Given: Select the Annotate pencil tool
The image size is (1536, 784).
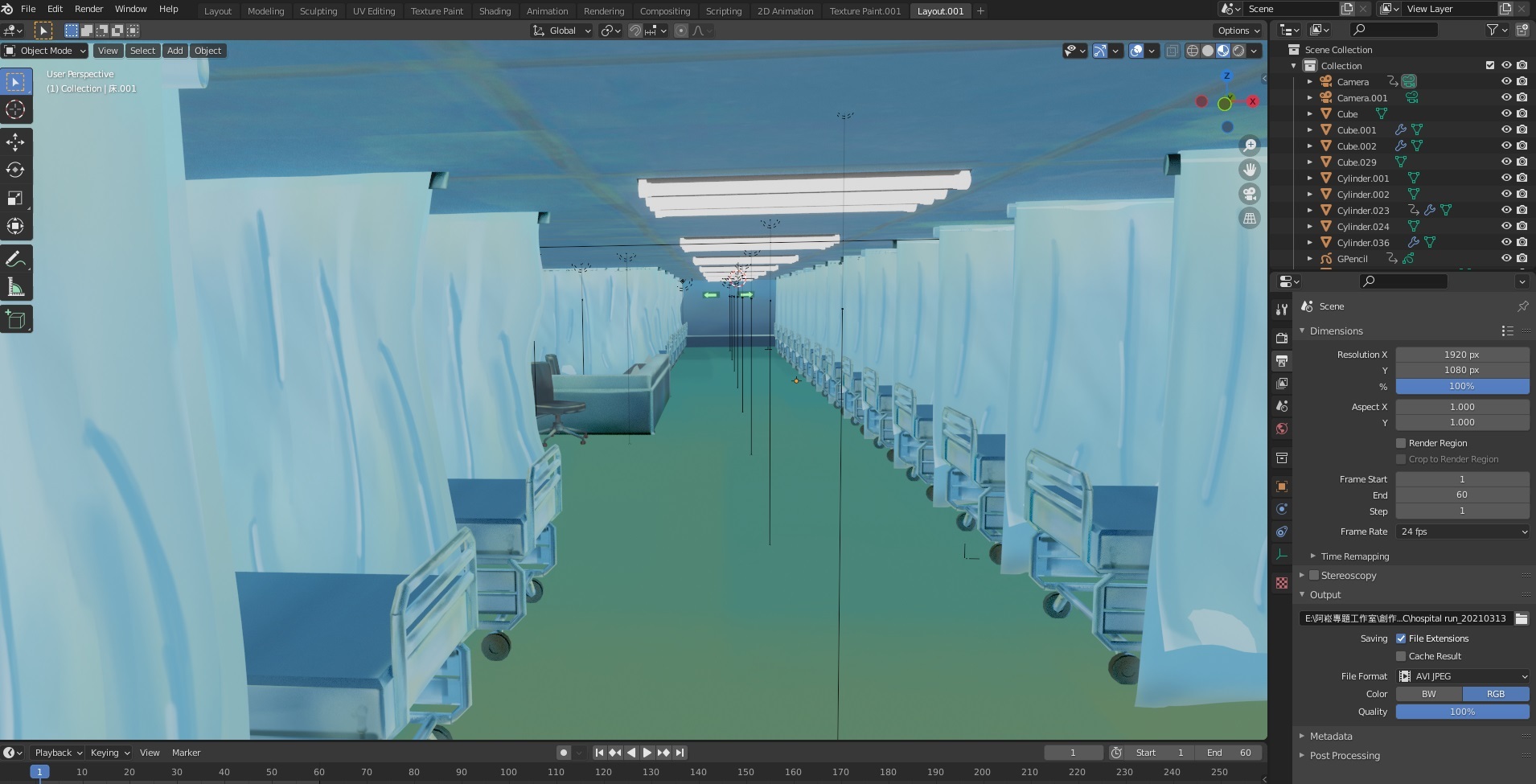Looking at the screenshot, I should click(15, 259).
